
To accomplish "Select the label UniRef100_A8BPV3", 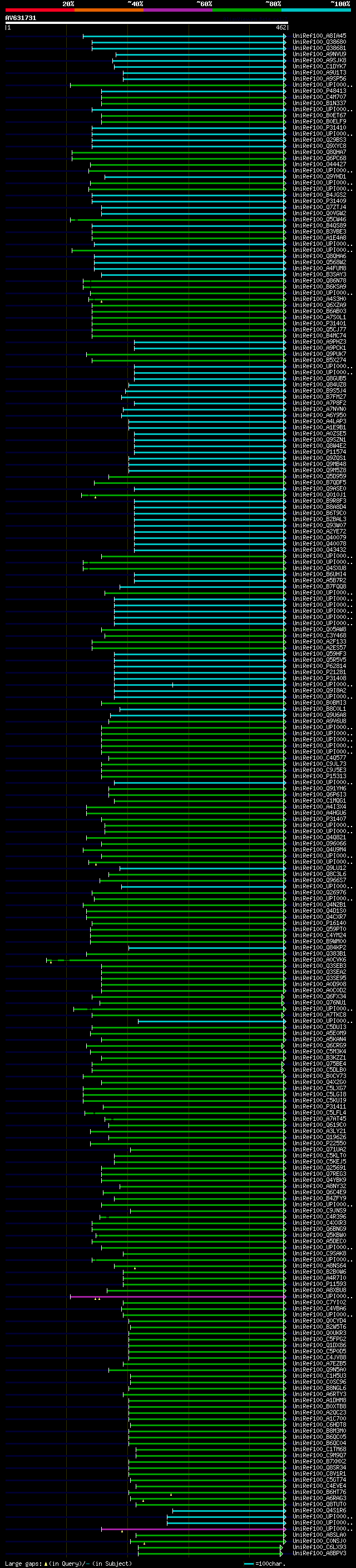I will 319,1553.
